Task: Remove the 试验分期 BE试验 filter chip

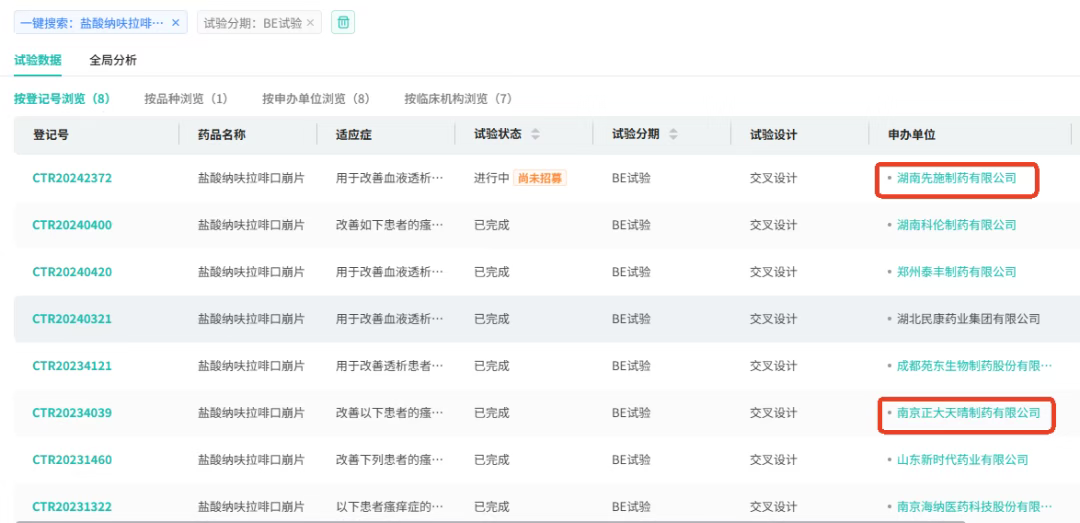Action: pos(310,23)
